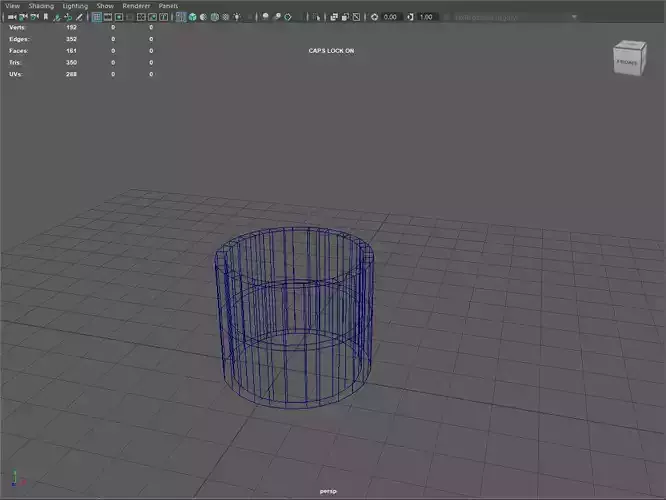Click the Verts count 192
This screenshot has width=666, height=500.
pos(71,27)
